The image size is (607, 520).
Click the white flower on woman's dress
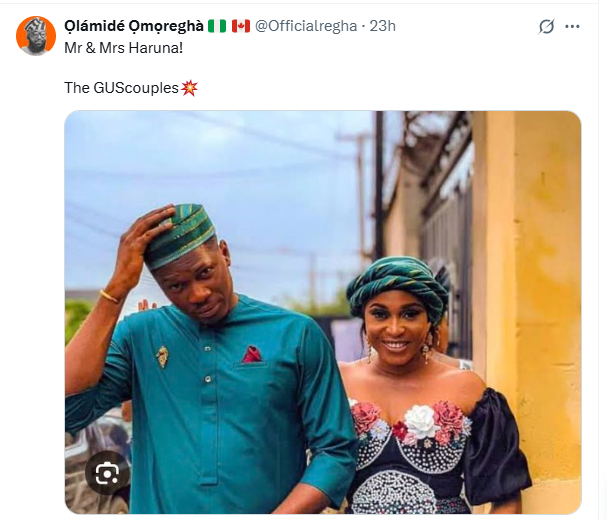420,421
